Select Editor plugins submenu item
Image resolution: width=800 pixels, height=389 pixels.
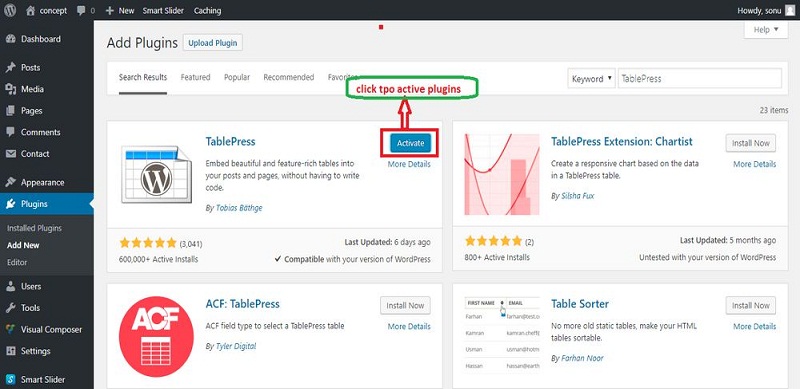(x=17, y=262)
